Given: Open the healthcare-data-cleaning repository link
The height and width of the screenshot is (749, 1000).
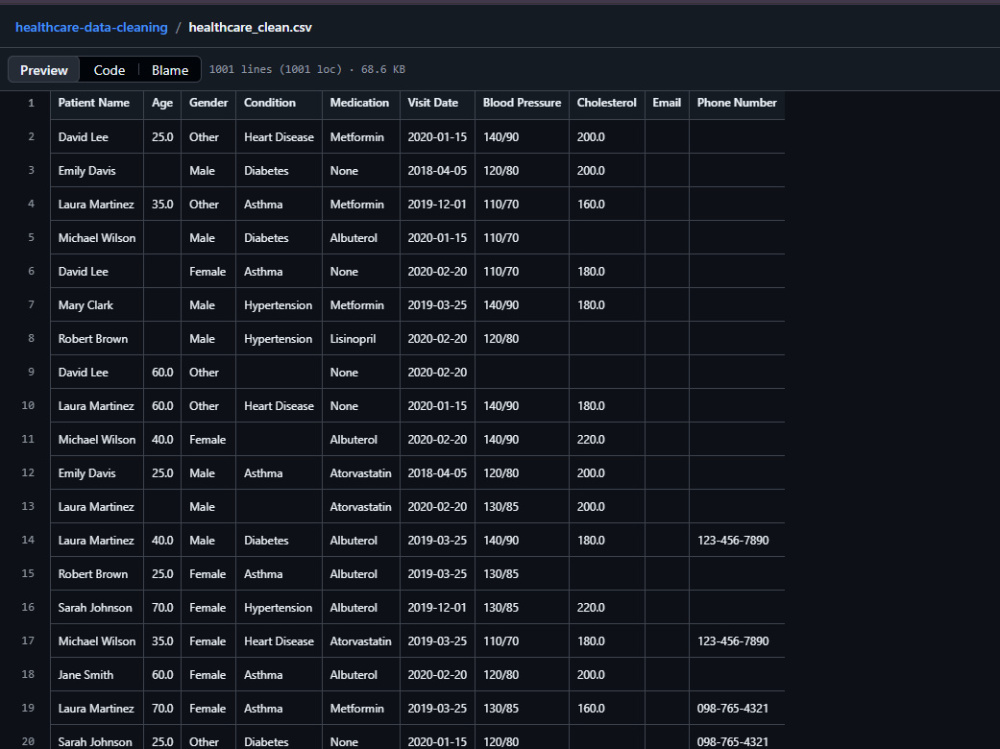Looking at the screenshot, I should [91, 27].
